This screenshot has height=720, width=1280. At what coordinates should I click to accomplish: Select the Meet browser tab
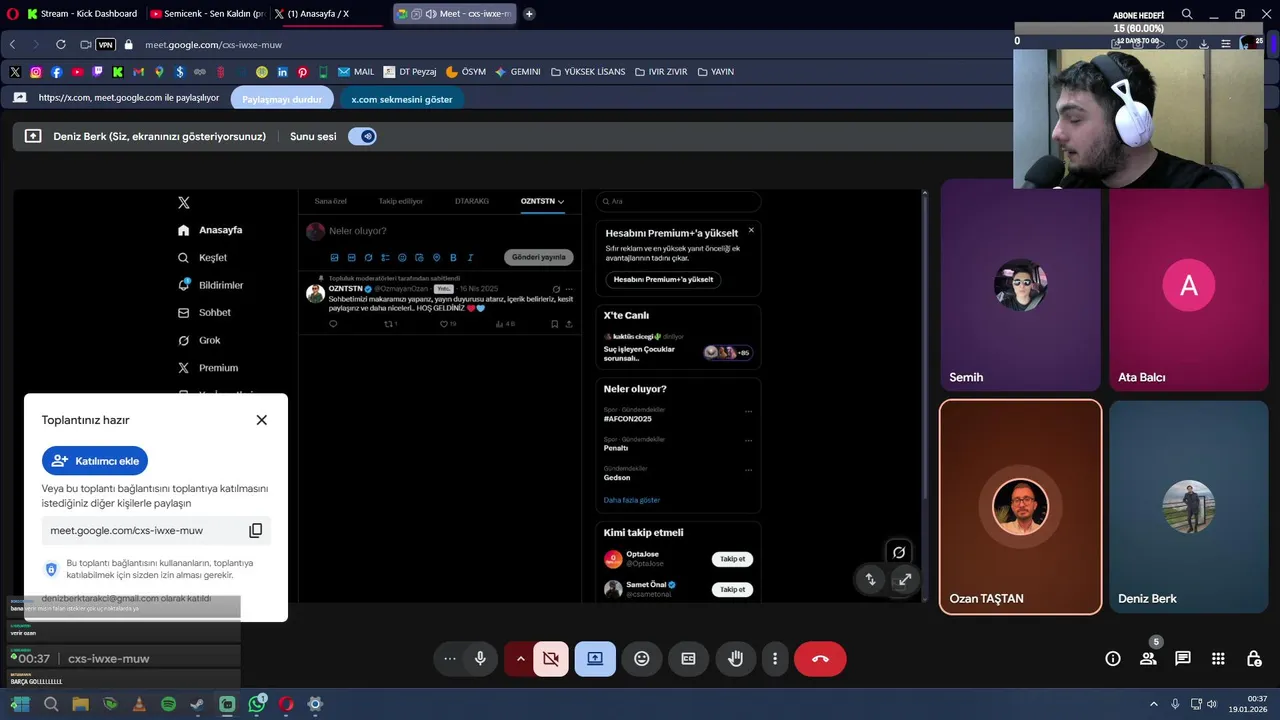pos(455,14)
